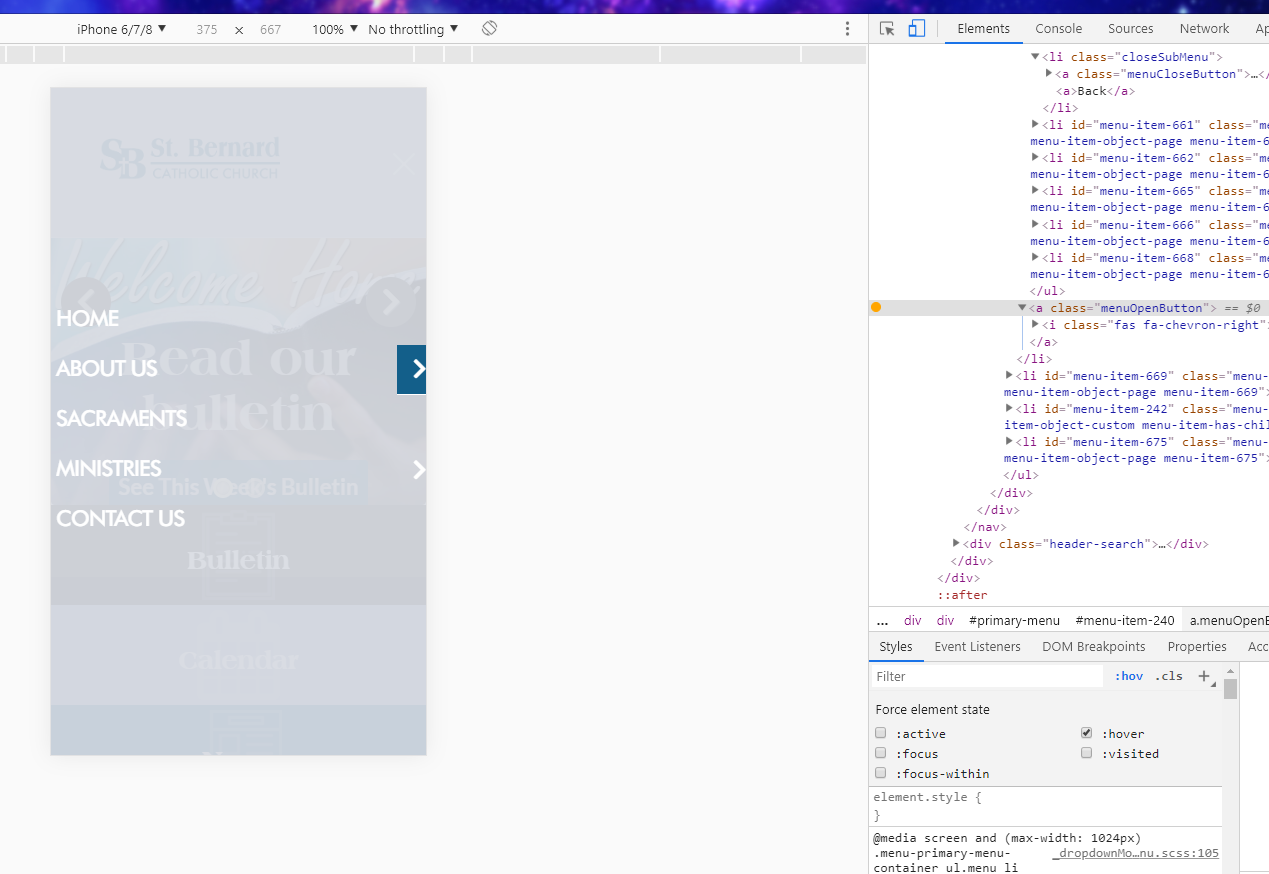Switch to the Console tab

(x=1058, y=29)
